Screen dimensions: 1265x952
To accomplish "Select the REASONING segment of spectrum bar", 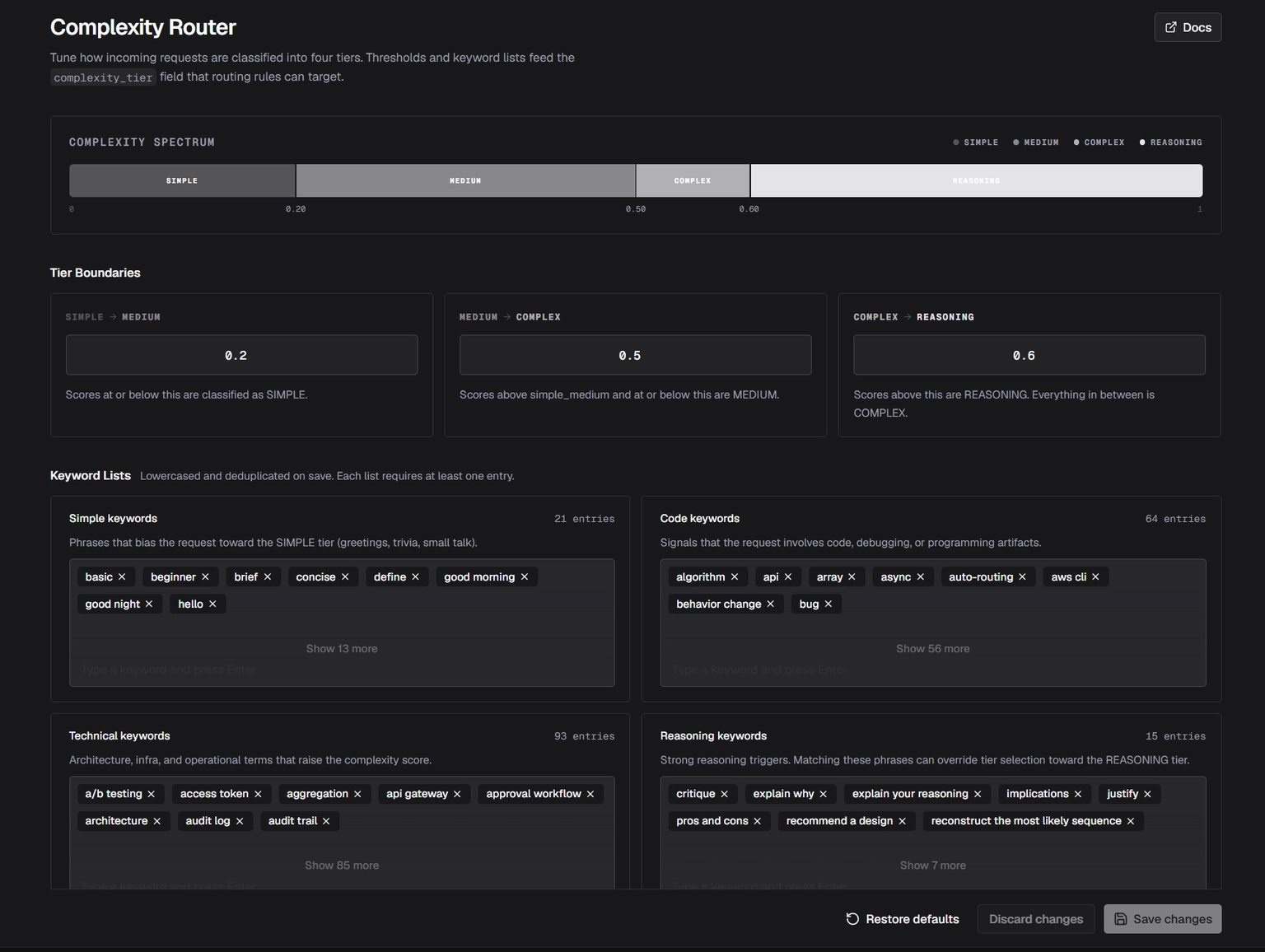I will point(977,180).
